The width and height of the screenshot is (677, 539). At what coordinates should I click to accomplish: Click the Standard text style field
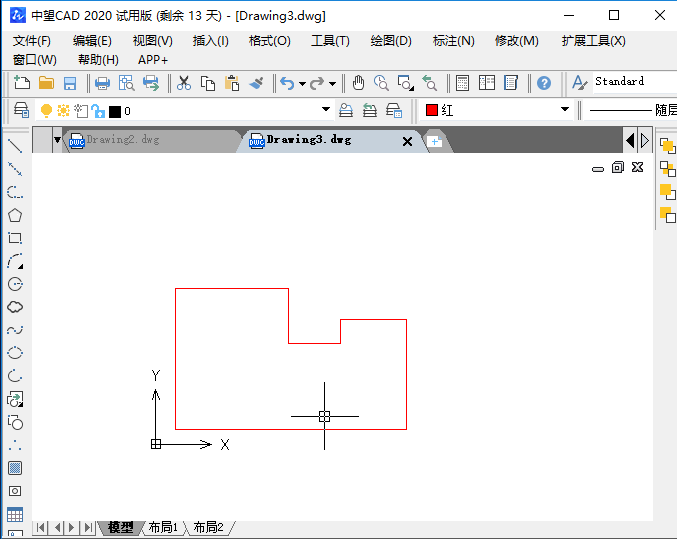(x=620, y=82)
